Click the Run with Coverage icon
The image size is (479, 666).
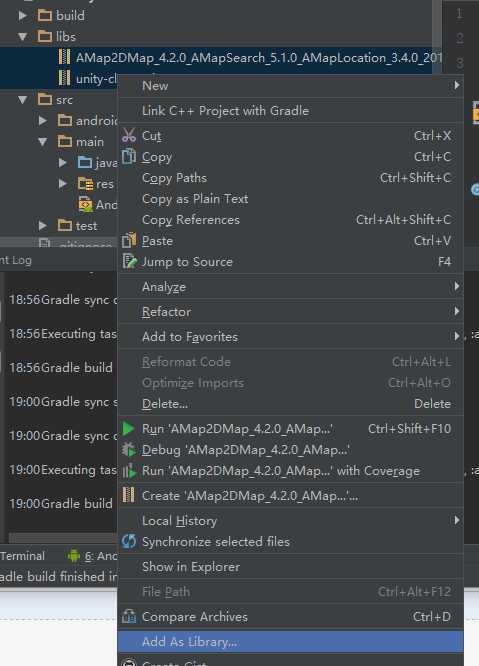pyautogui.click(x=129, y=471)
